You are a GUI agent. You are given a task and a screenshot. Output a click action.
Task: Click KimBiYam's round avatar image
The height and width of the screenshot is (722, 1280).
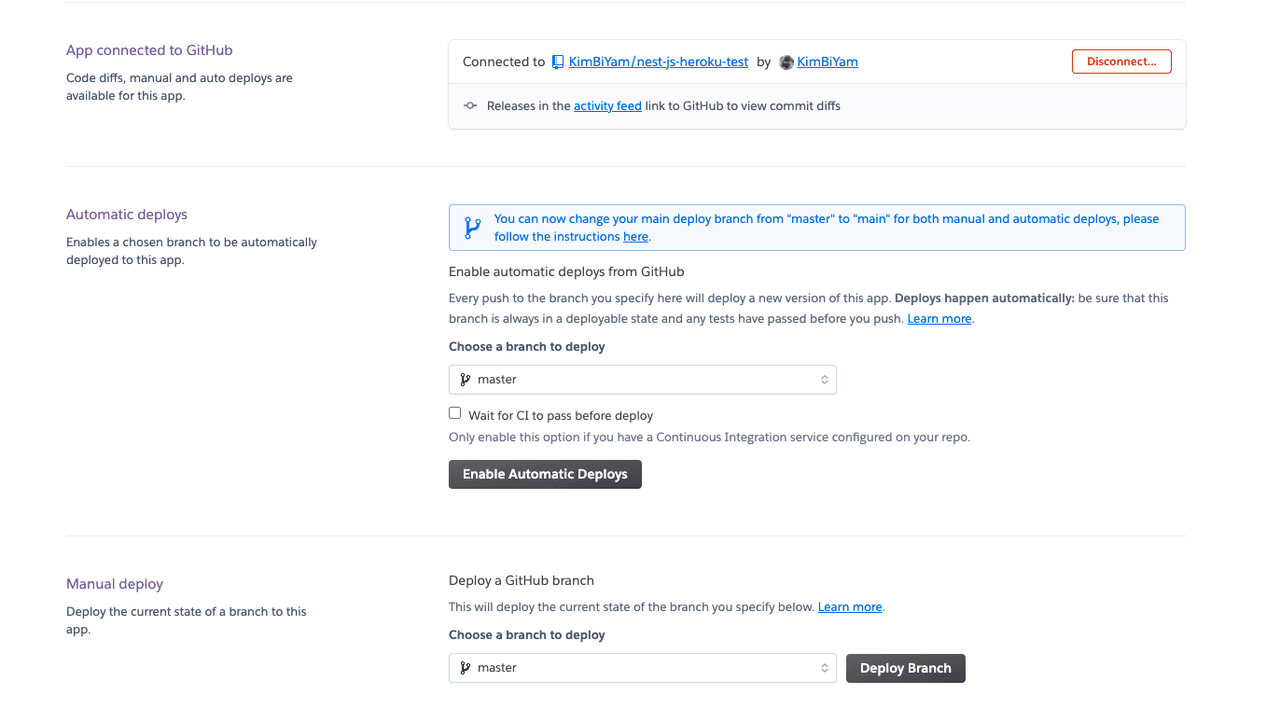786,62
